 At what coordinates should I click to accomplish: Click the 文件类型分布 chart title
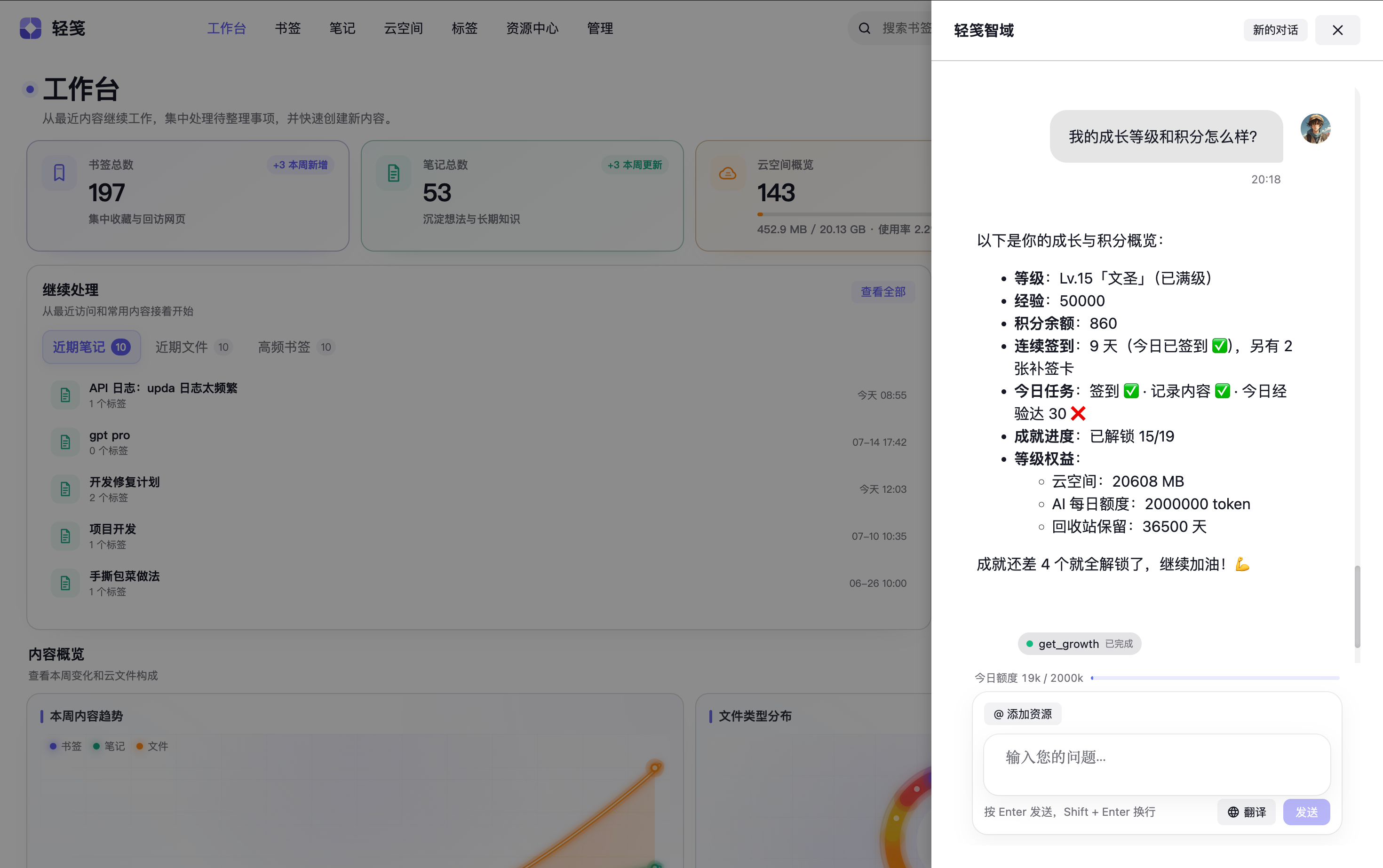(x=755, y=716)
